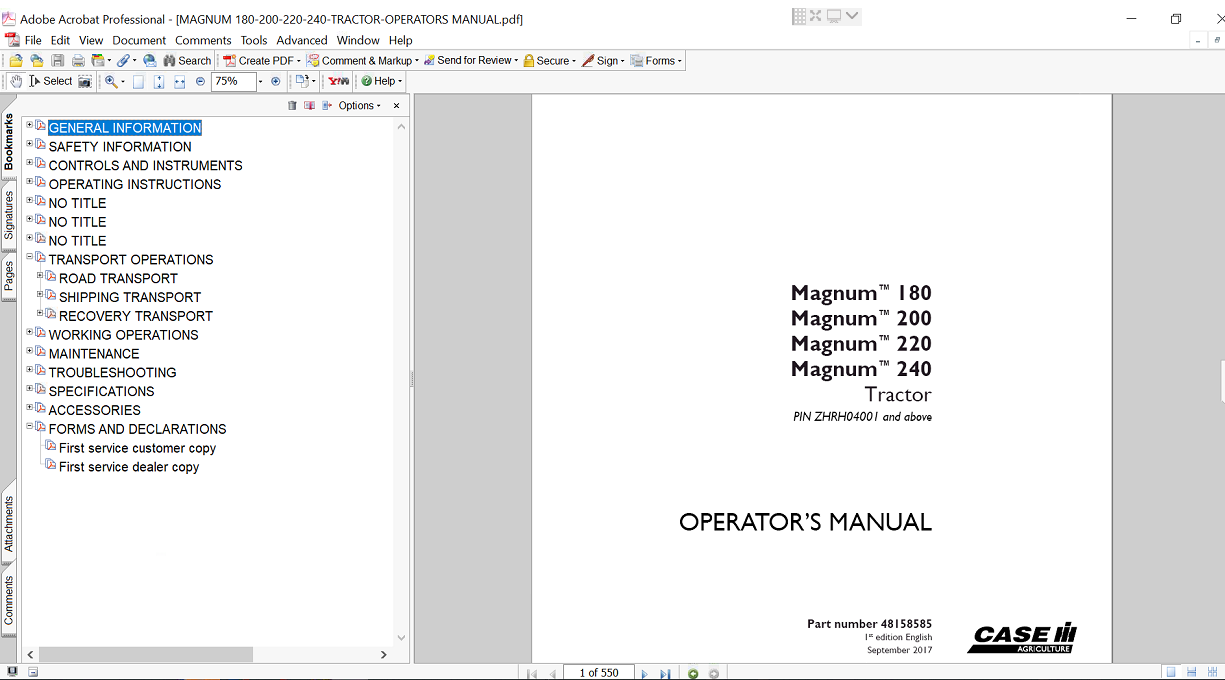Click the page number input field
The image size is (1225, 680).
click(x=598, y=673)
